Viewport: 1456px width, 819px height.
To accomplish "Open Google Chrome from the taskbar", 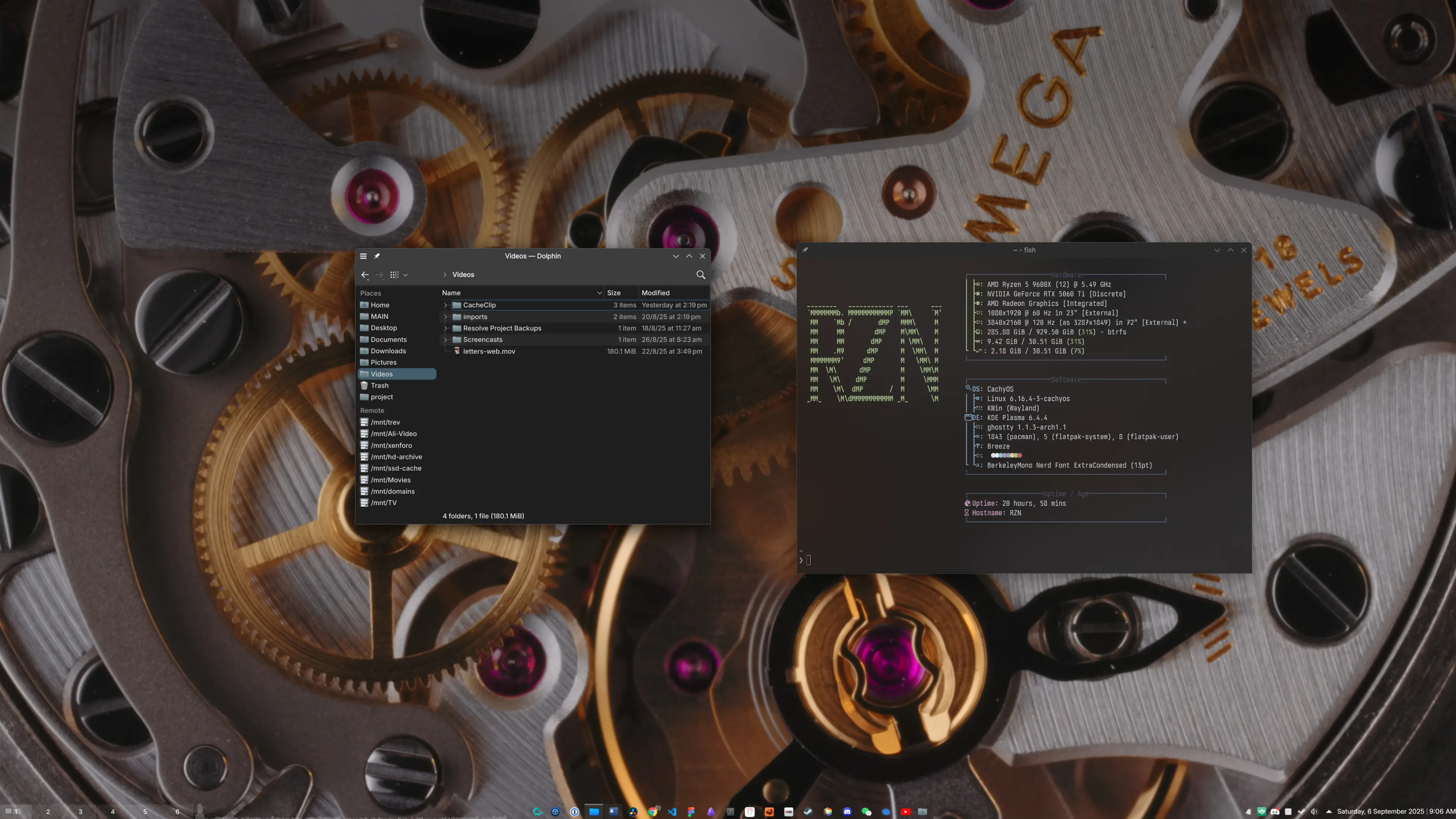I will click(653, 812).
